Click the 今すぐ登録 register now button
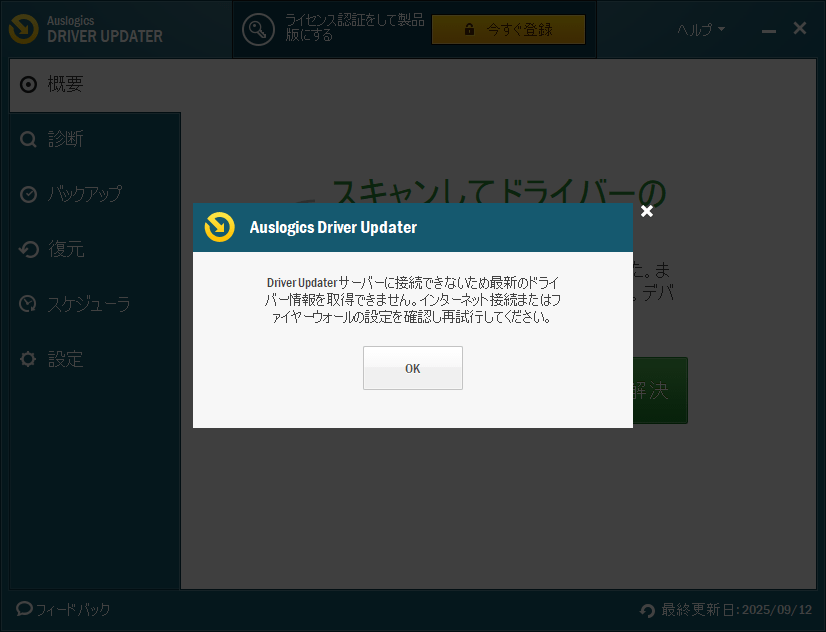 pos(508,29)
